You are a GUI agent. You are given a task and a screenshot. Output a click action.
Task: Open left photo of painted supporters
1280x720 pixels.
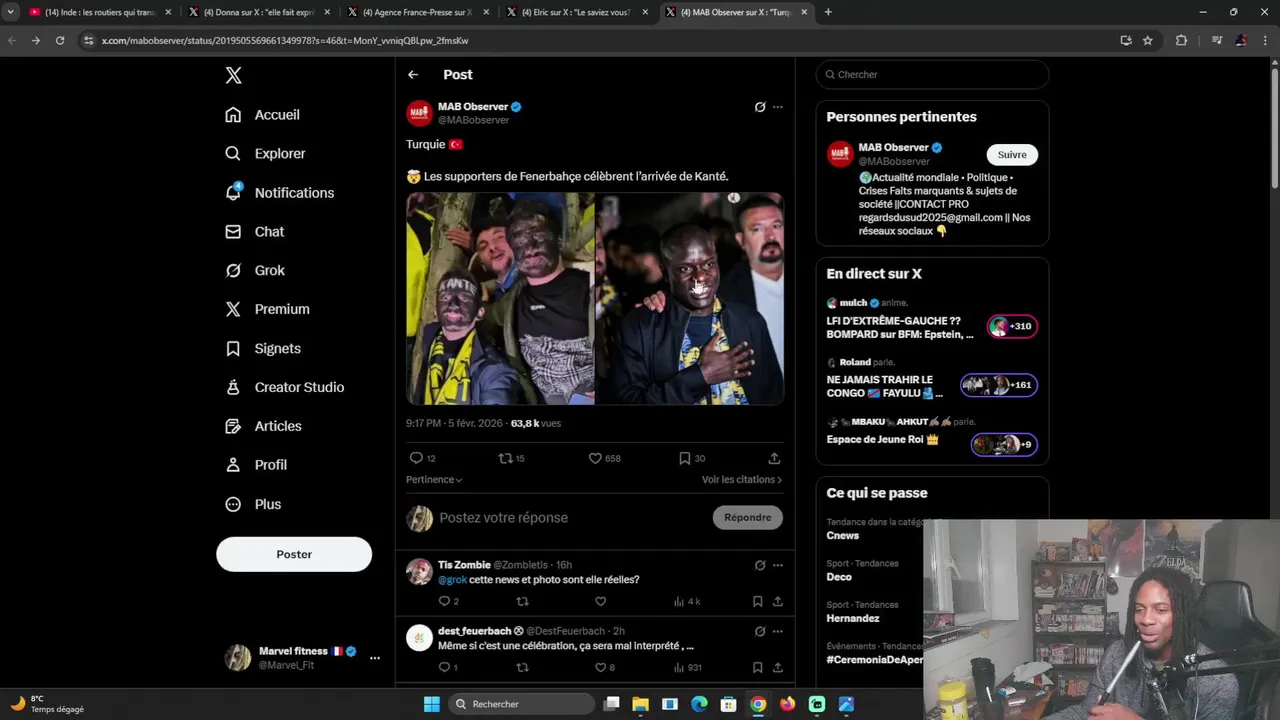pos(500,299)
